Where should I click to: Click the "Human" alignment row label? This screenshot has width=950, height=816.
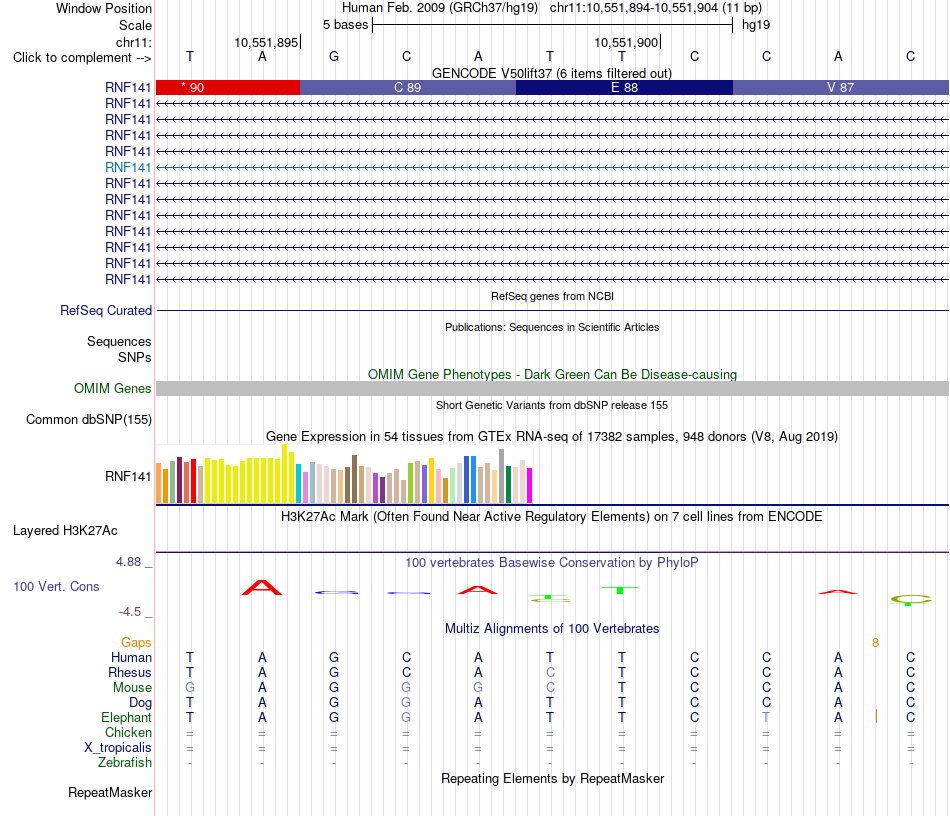[131, 657]
